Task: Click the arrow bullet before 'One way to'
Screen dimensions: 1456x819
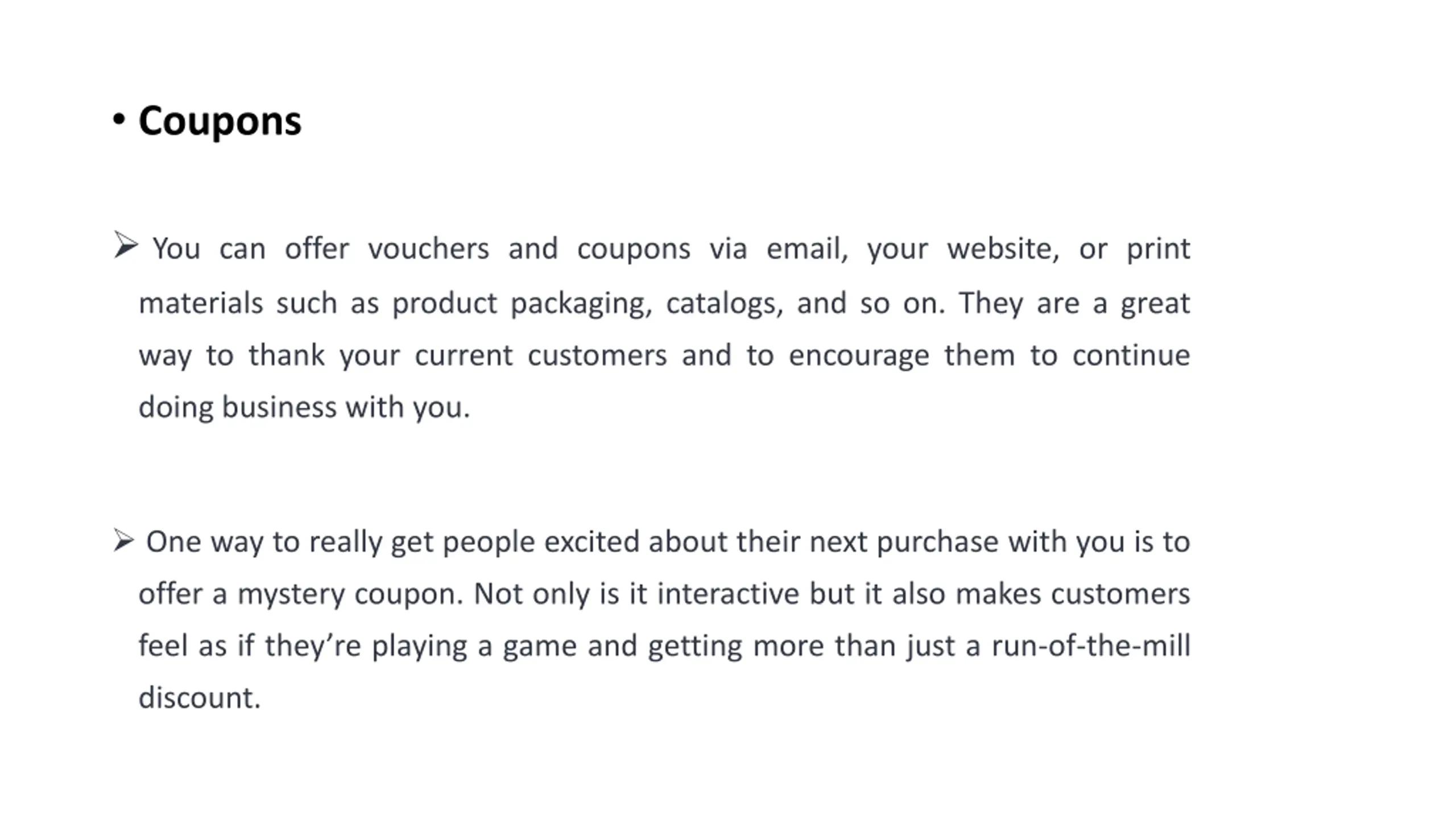Action: [123, 540]
